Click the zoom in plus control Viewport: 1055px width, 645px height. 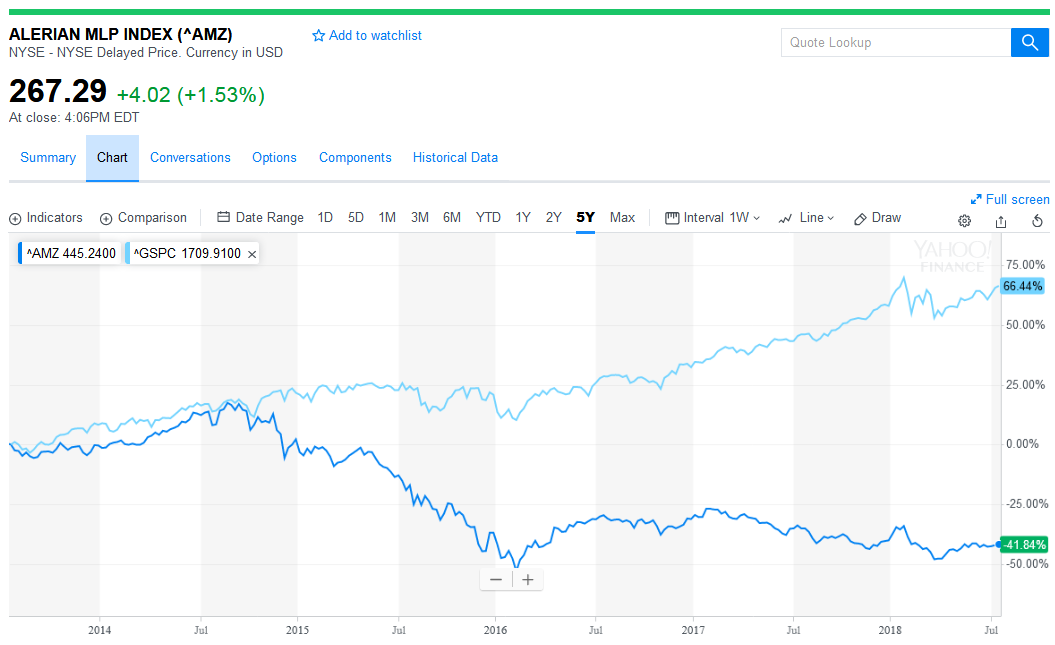pos(527,579)
